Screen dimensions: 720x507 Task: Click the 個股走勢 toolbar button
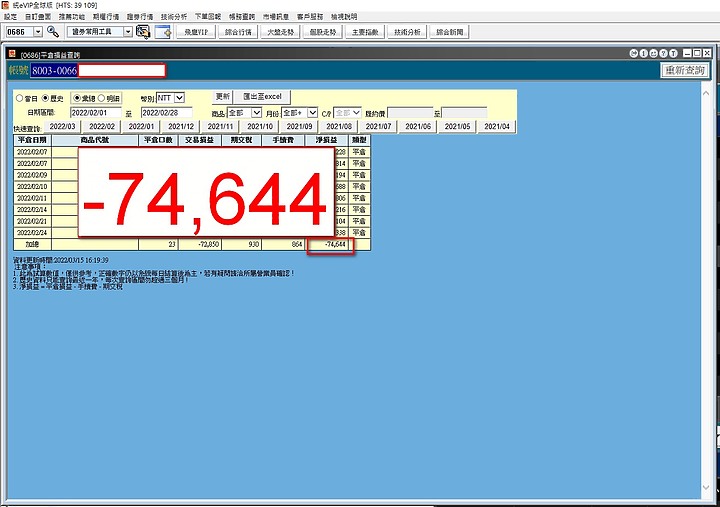323,32
